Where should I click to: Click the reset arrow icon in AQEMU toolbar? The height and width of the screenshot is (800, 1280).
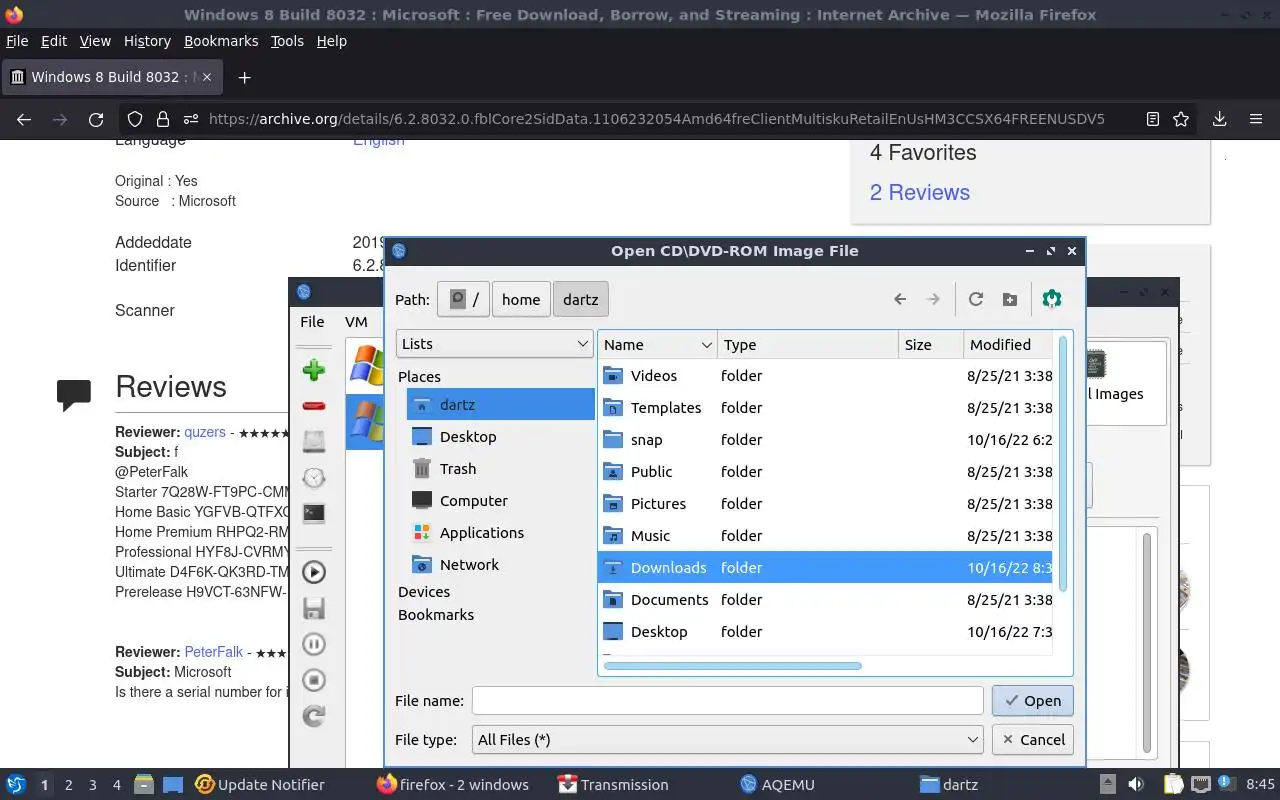314,716
